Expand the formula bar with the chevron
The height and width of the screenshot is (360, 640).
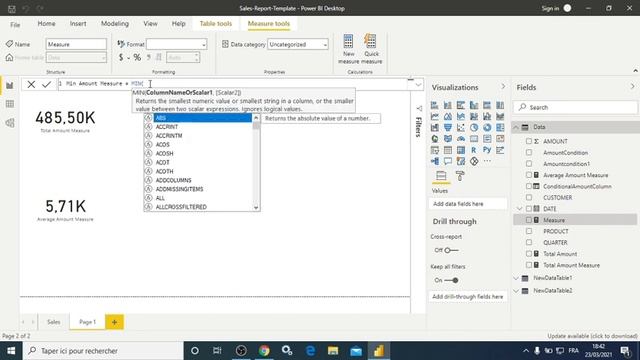click(418, 85)
